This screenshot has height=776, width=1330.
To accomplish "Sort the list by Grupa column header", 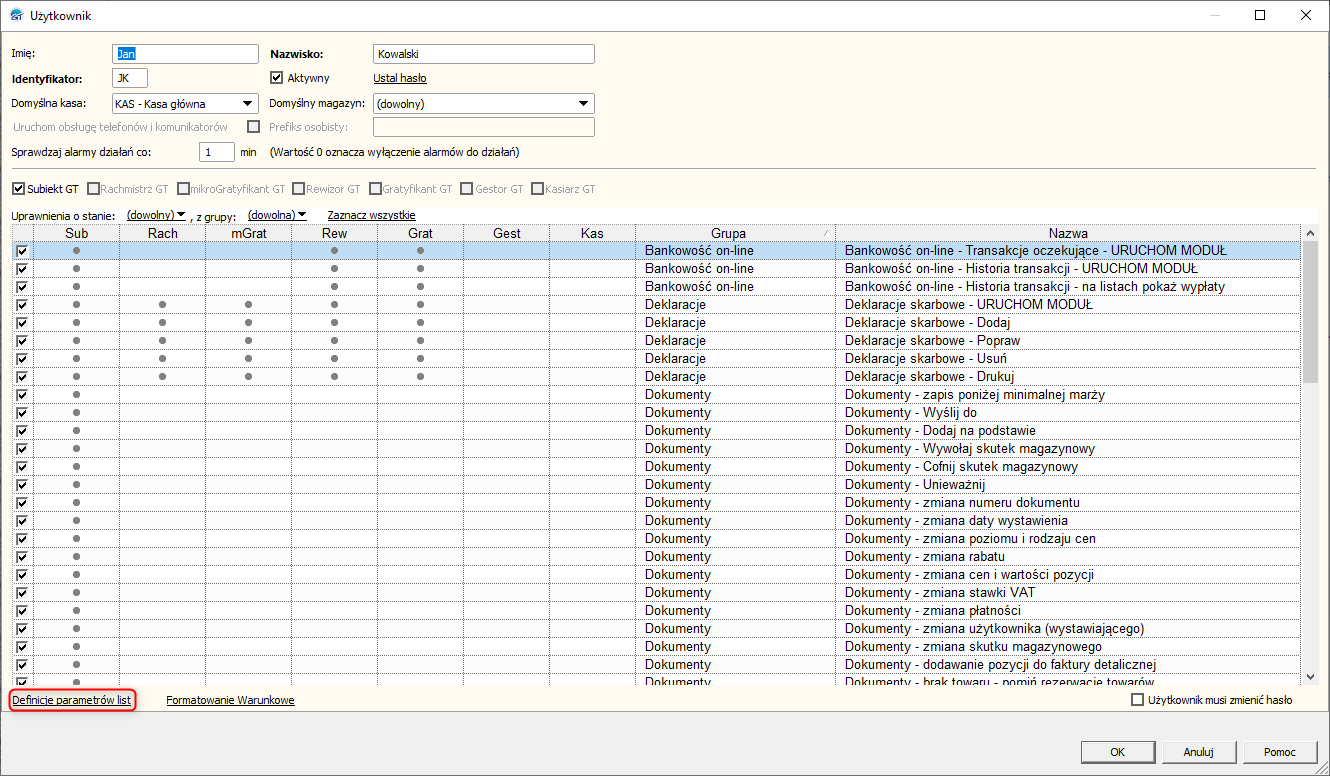I will click(x=728, y=233).
